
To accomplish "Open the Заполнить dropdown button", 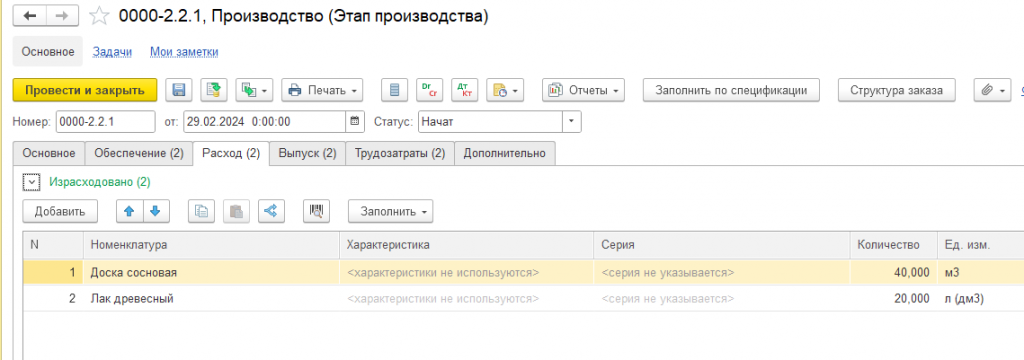I will (390, 211).
